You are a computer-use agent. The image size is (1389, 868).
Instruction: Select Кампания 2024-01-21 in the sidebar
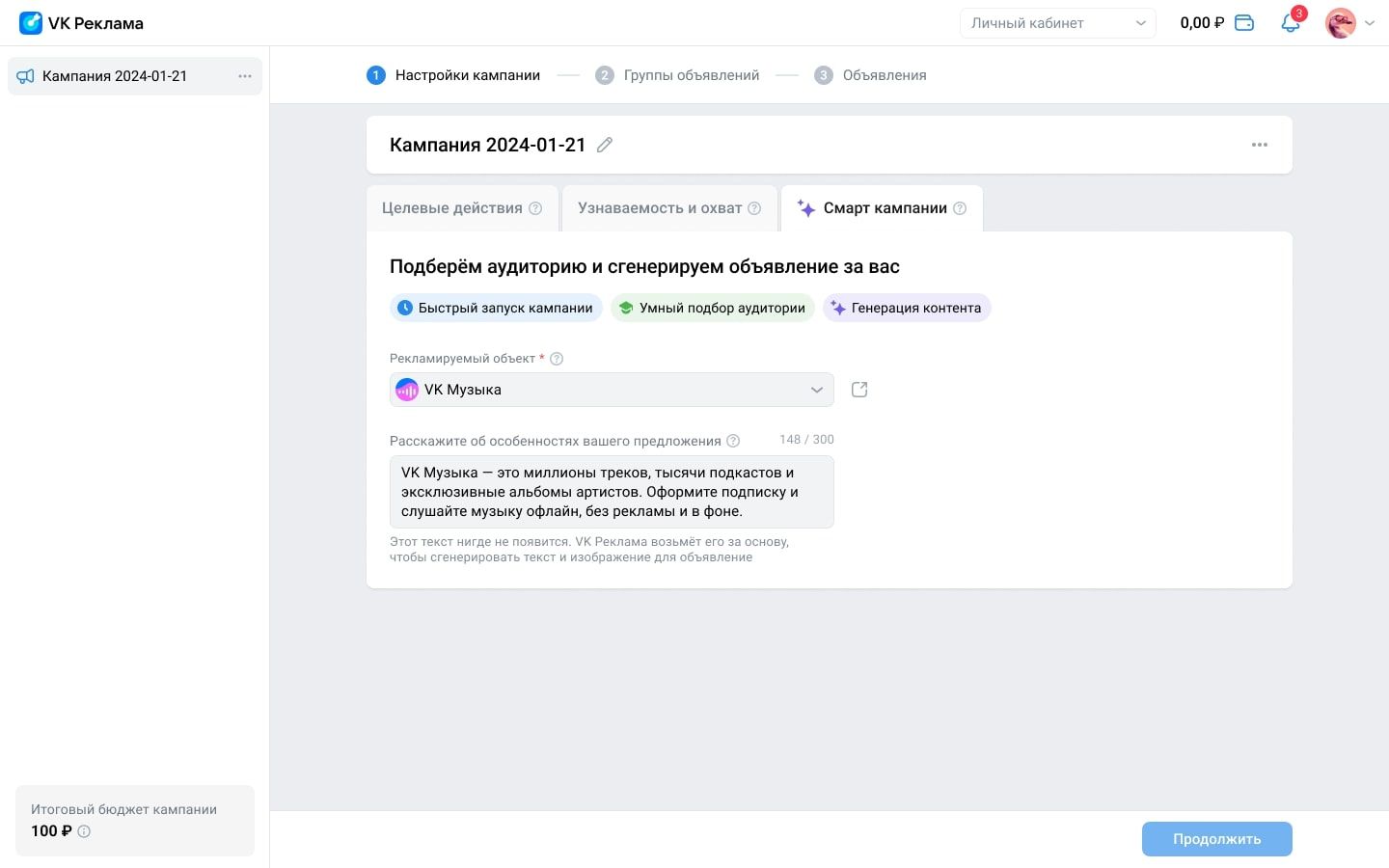click(115, 76)
